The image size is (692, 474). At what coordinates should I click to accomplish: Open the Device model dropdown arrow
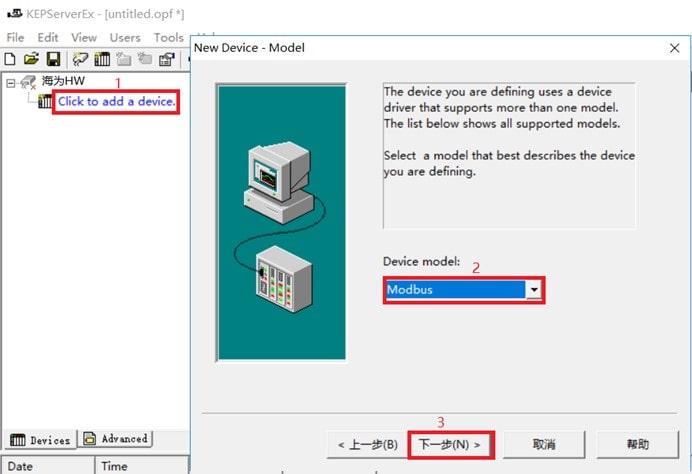tap(534, 290)
